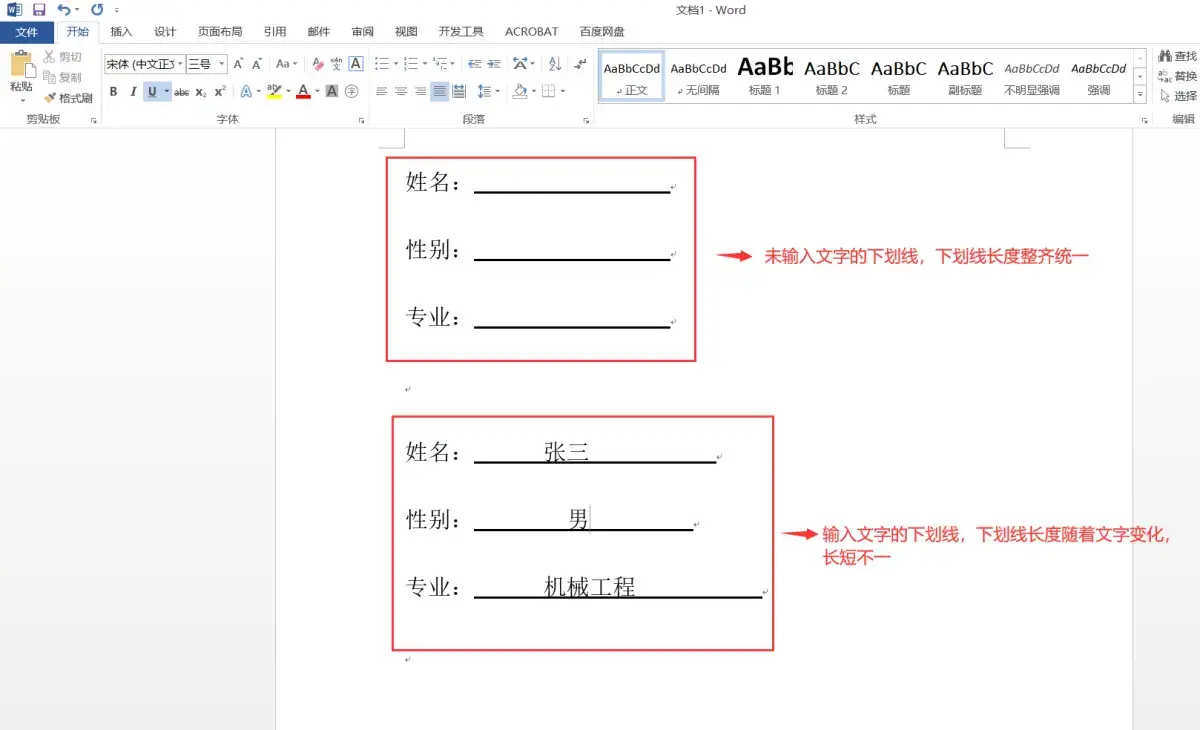Toggle Bold formatting
The image size is (1200, 730).
(x=113, y=92)
